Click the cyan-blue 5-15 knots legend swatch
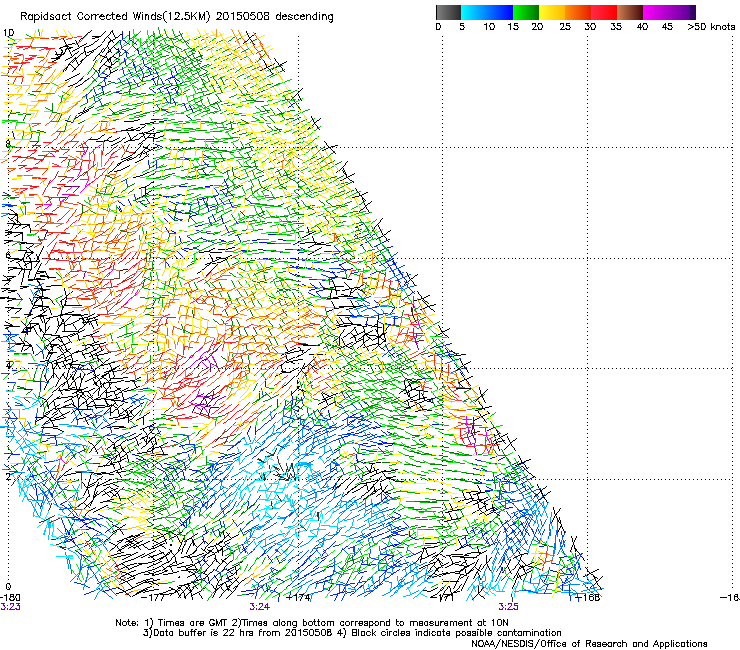Screen dimensions: 740x650 click(x=487, y=12)
